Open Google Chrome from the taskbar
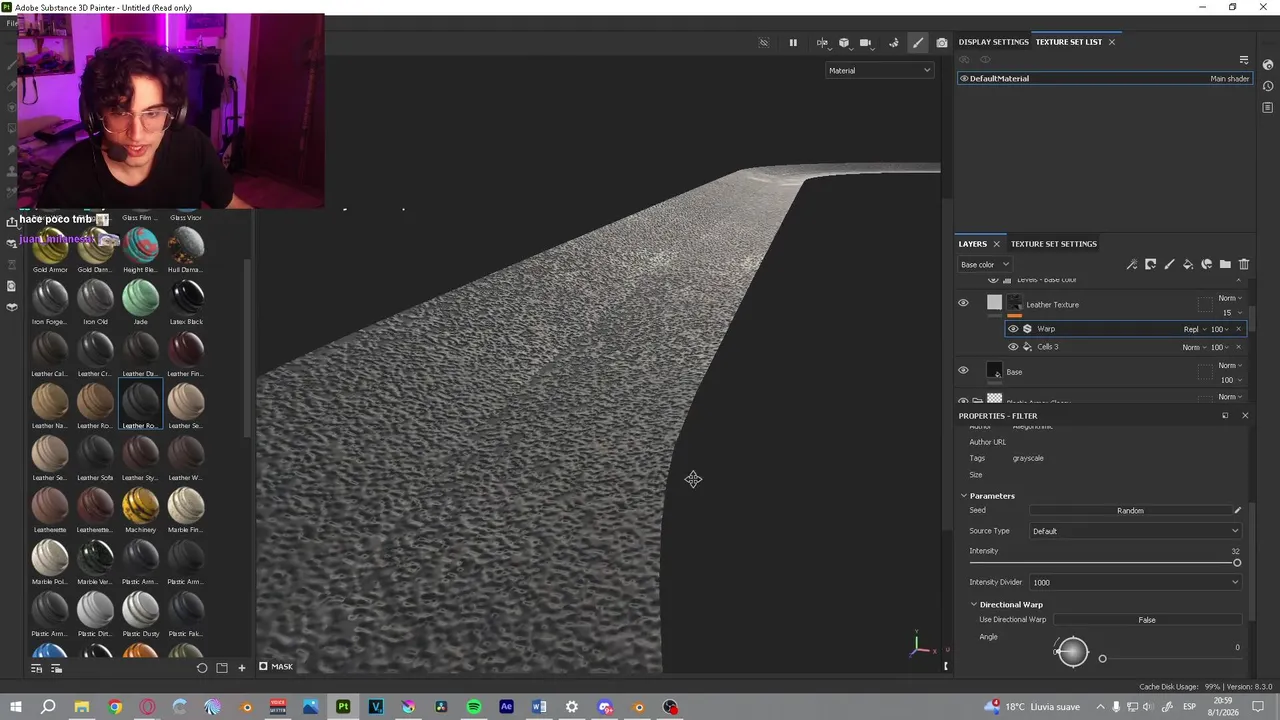This screenshot has width=1280, height=720. point(115,707)
